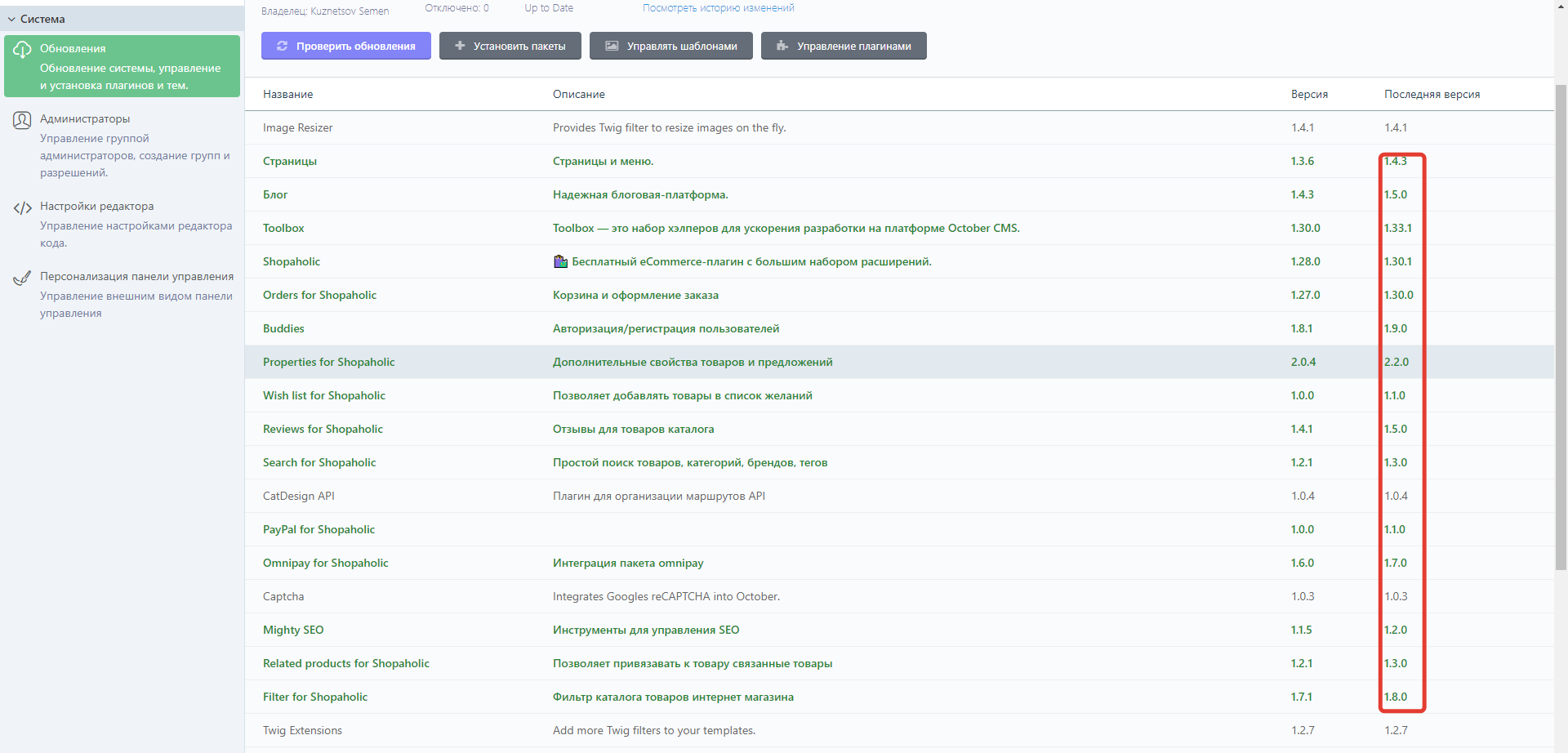Image resolution: width=1568 pixels, height=753 pixels.
Task: Open Search for Shopaholic row
Action: [x=899, y=462]
